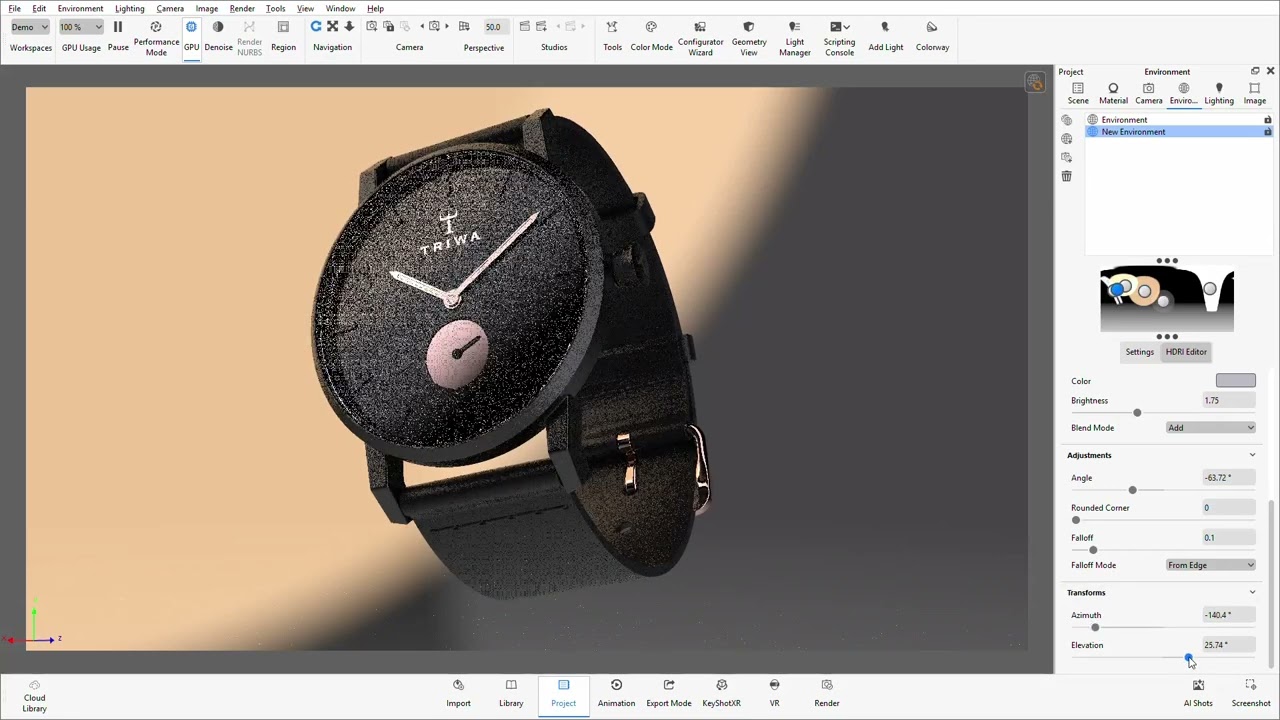Click the Brightness slider

click(x=1163, y=413)
